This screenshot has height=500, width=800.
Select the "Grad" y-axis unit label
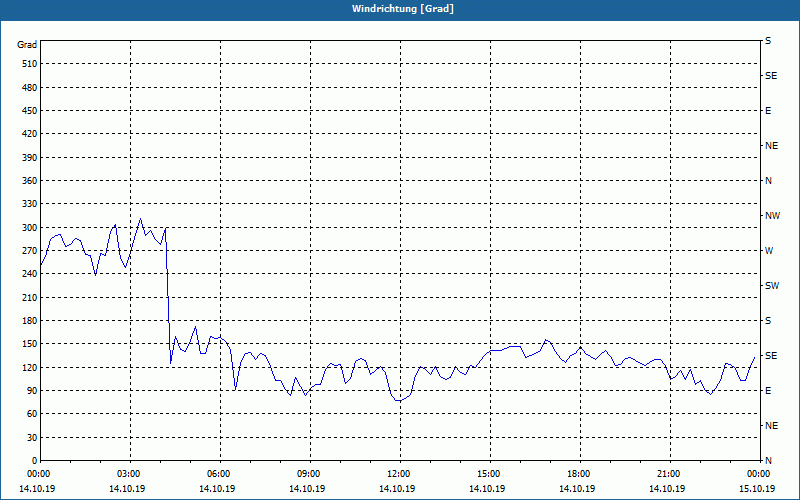tap(27, 45)
